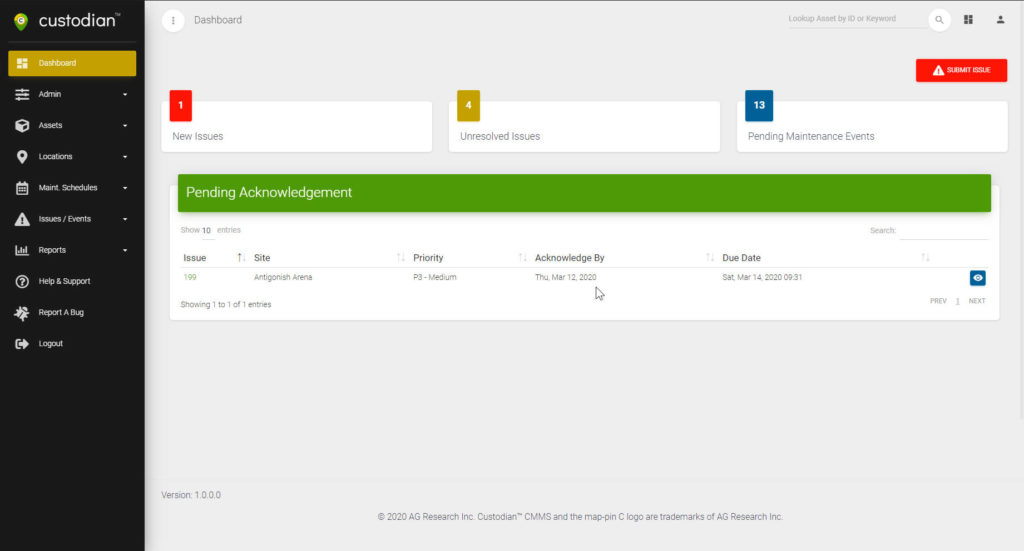Click the blue Pending Maintenance Events badge
This screenshot has width=1024, height=551.
pos(759,105)
